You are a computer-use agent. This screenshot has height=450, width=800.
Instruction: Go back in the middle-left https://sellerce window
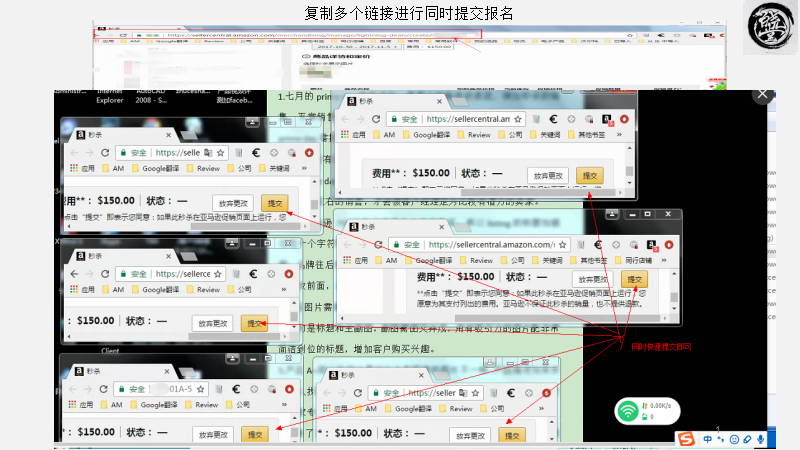[74, 274]
